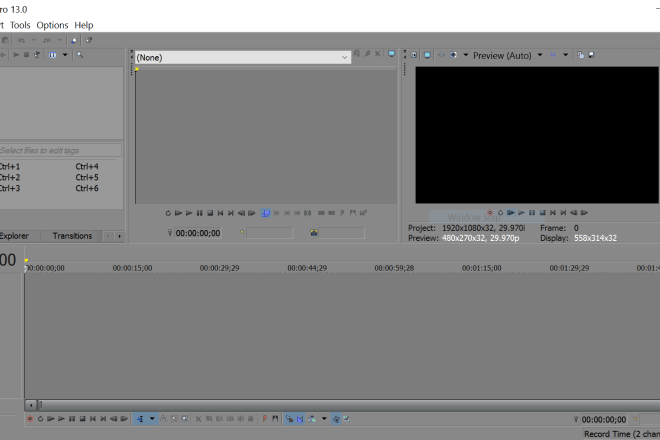The width and height of the screenshot is (660, 440).
Task: Click the Insert Region icon
Action: pyautogui.click(x=275, y=419)
